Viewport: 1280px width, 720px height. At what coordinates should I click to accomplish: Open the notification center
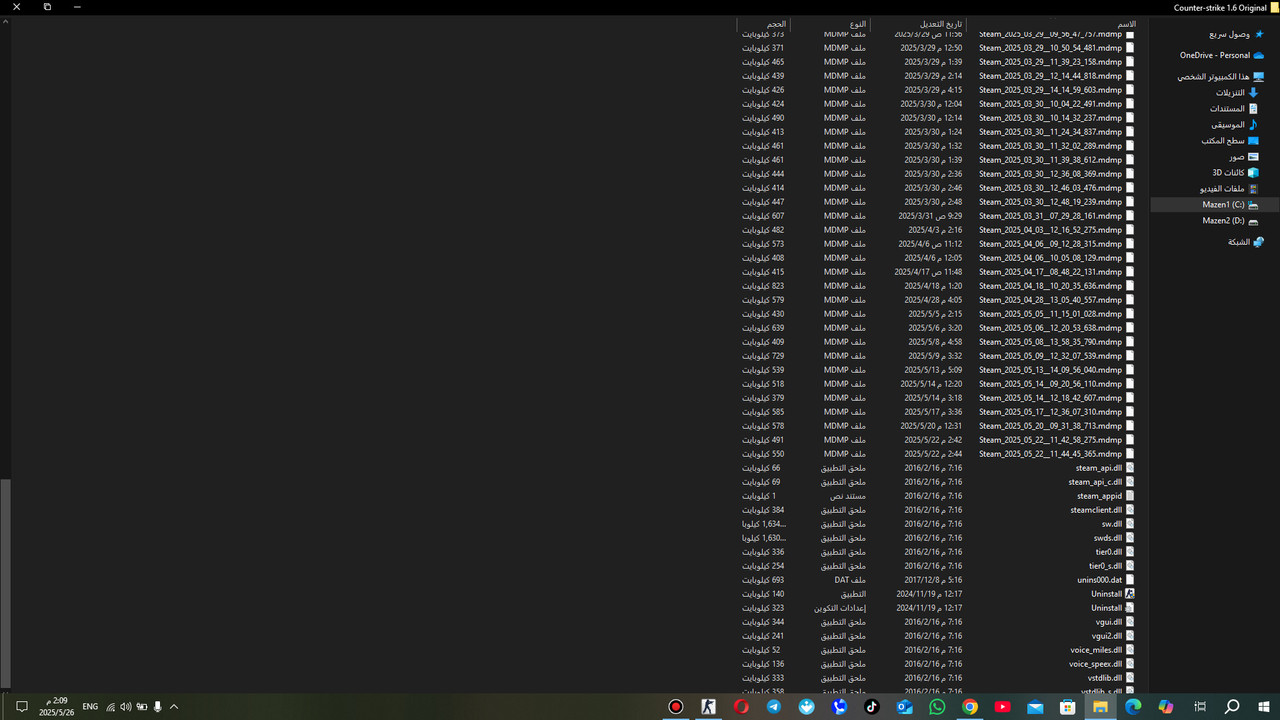pyautogui.click(x=21, y=707)
